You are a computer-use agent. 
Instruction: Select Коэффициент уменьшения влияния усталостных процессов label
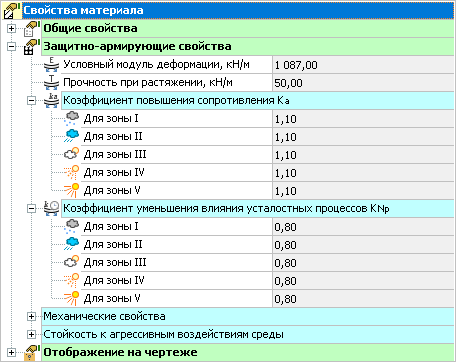coord(226,209)
